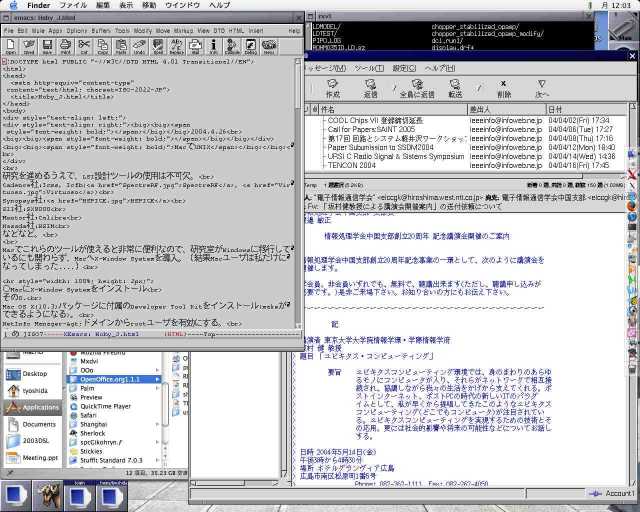Save the buffer using the XEmacs floppy icon
640x512 pixels.
[x=47, y=47]
